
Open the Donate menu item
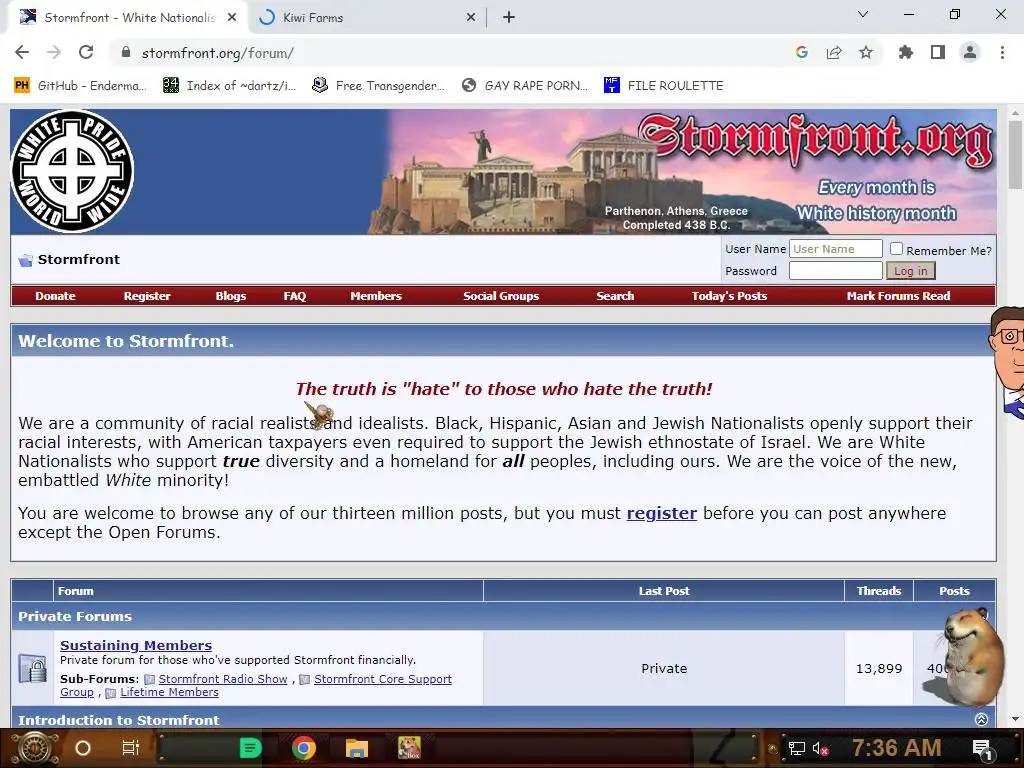[x=56, y=296]
